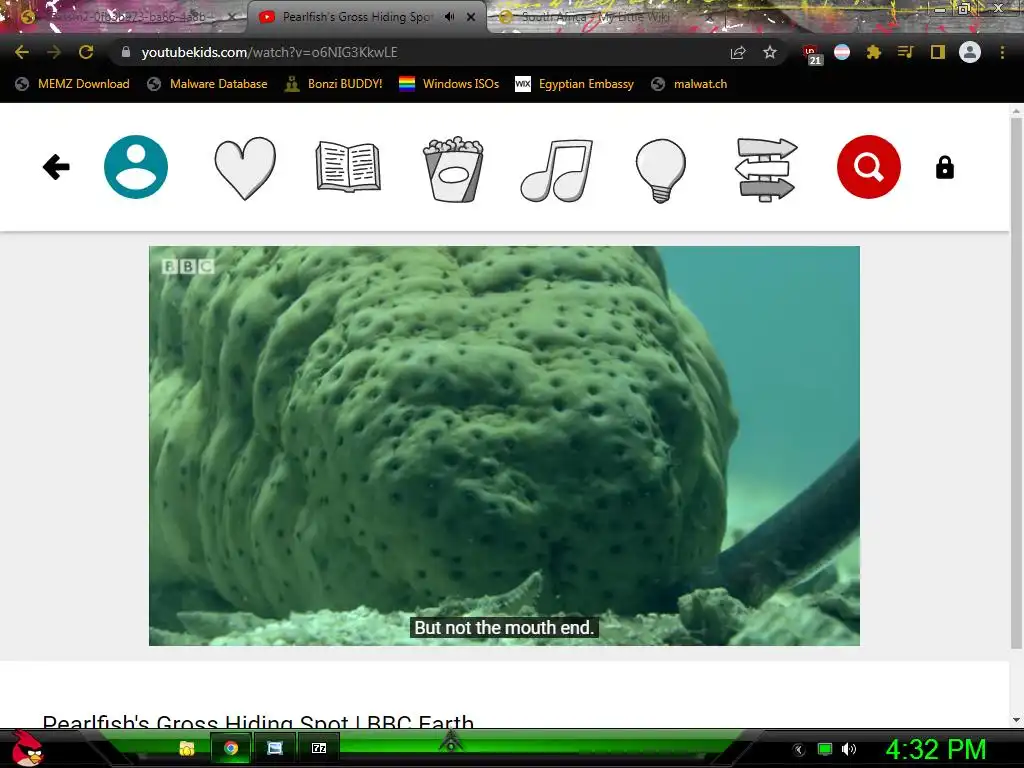Click the browser back arrow
The width and height of the screenshot is (1024, 768).
(x=22, y=52)
